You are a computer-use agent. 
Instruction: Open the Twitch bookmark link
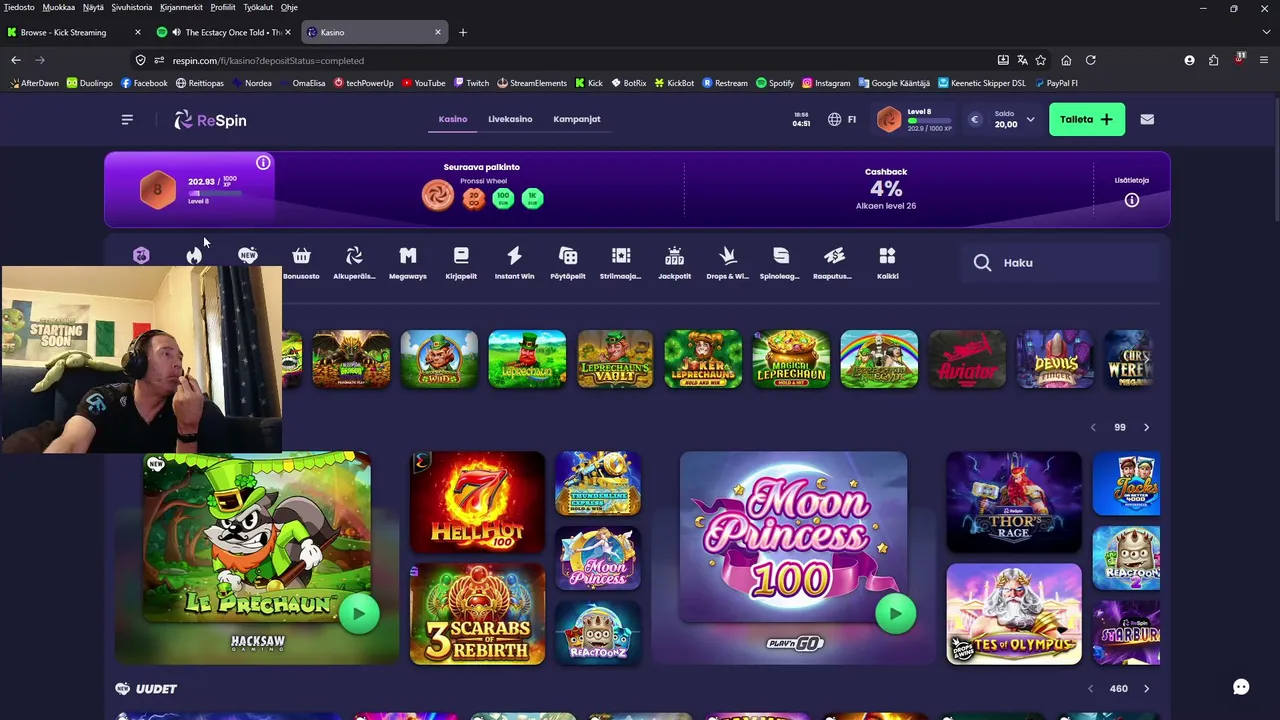(471, 83)
